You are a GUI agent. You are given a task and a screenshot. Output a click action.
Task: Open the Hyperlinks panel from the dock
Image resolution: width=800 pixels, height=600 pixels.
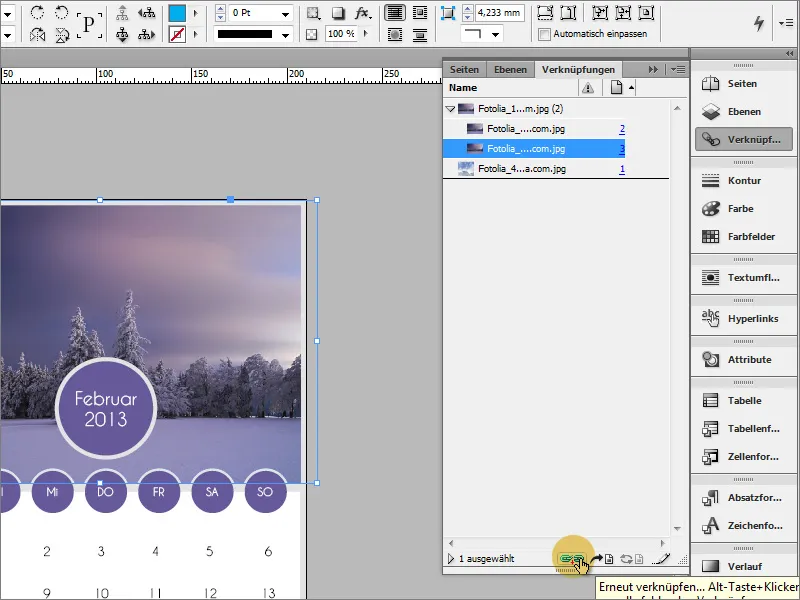click(x=743, y=319)
